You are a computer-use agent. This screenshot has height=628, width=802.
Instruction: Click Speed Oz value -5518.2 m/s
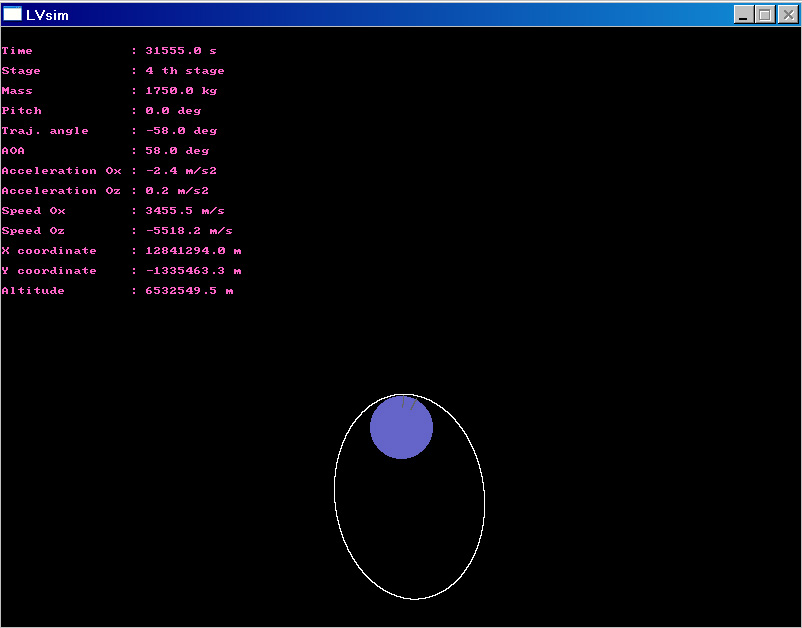click(x=189, y=231)
